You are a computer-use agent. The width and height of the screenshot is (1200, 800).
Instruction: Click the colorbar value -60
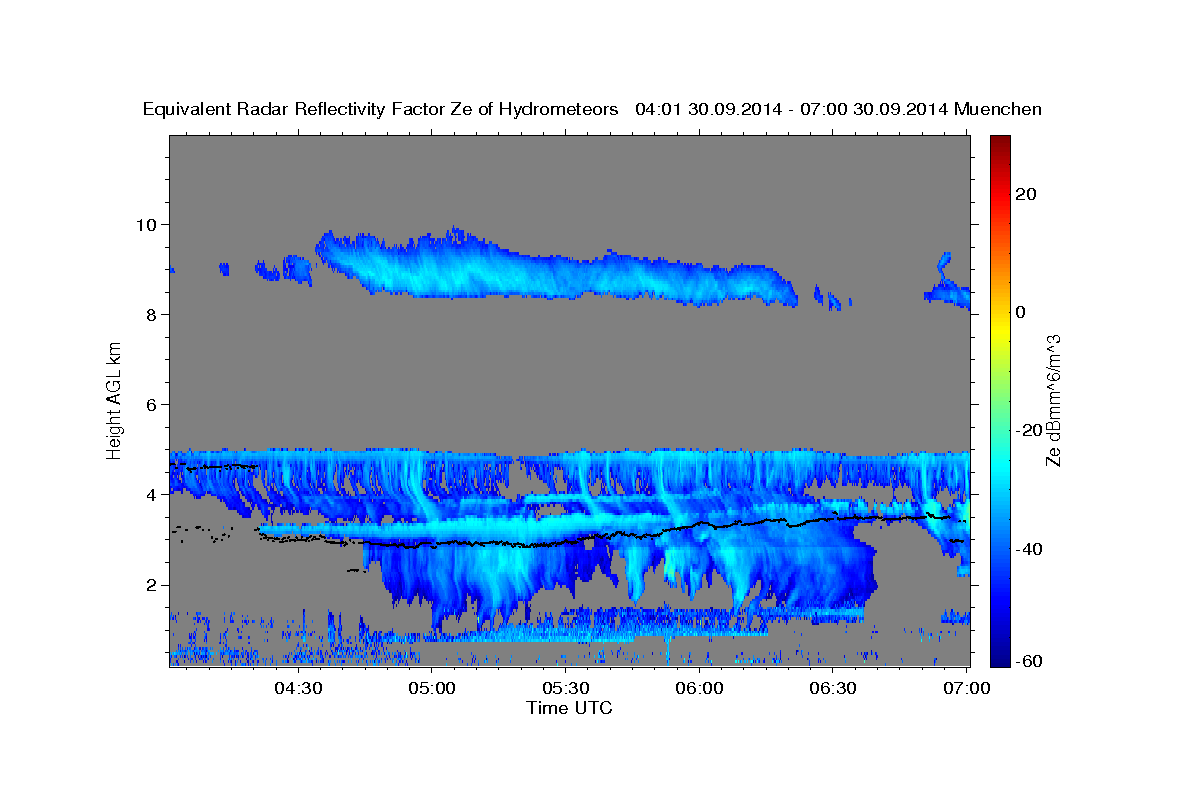pyautogui.click(x=1027, y=662)
